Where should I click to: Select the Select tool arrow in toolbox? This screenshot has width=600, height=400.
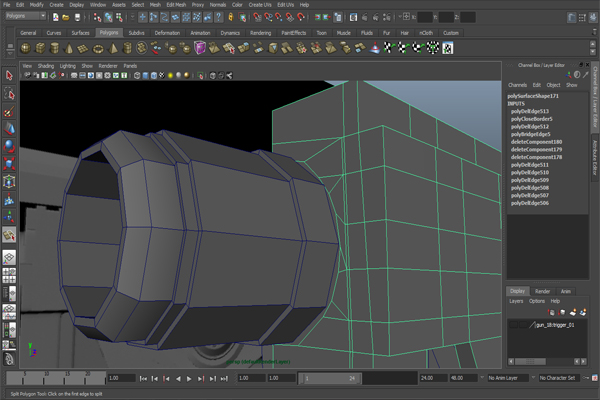tap(9, 75)
